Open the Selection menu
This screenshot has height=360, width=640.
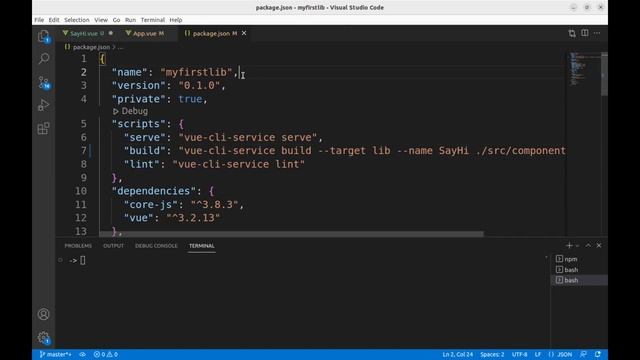click(x=77, y=20)
